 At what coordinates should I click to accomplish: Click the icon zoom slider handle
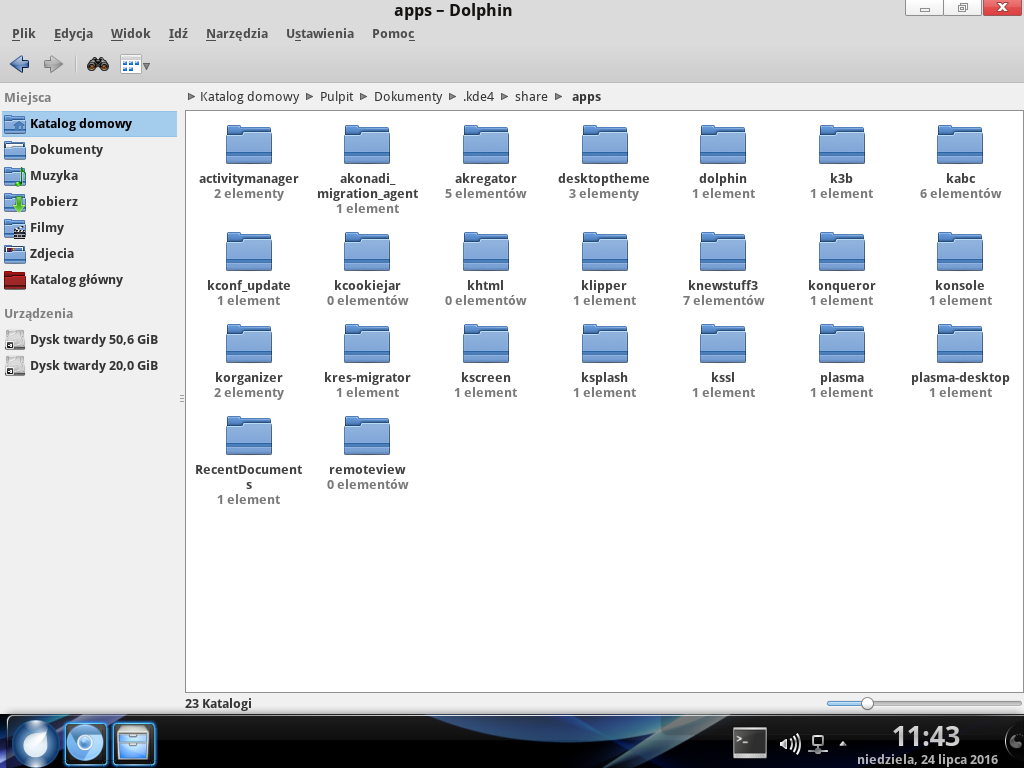[867, 703]
